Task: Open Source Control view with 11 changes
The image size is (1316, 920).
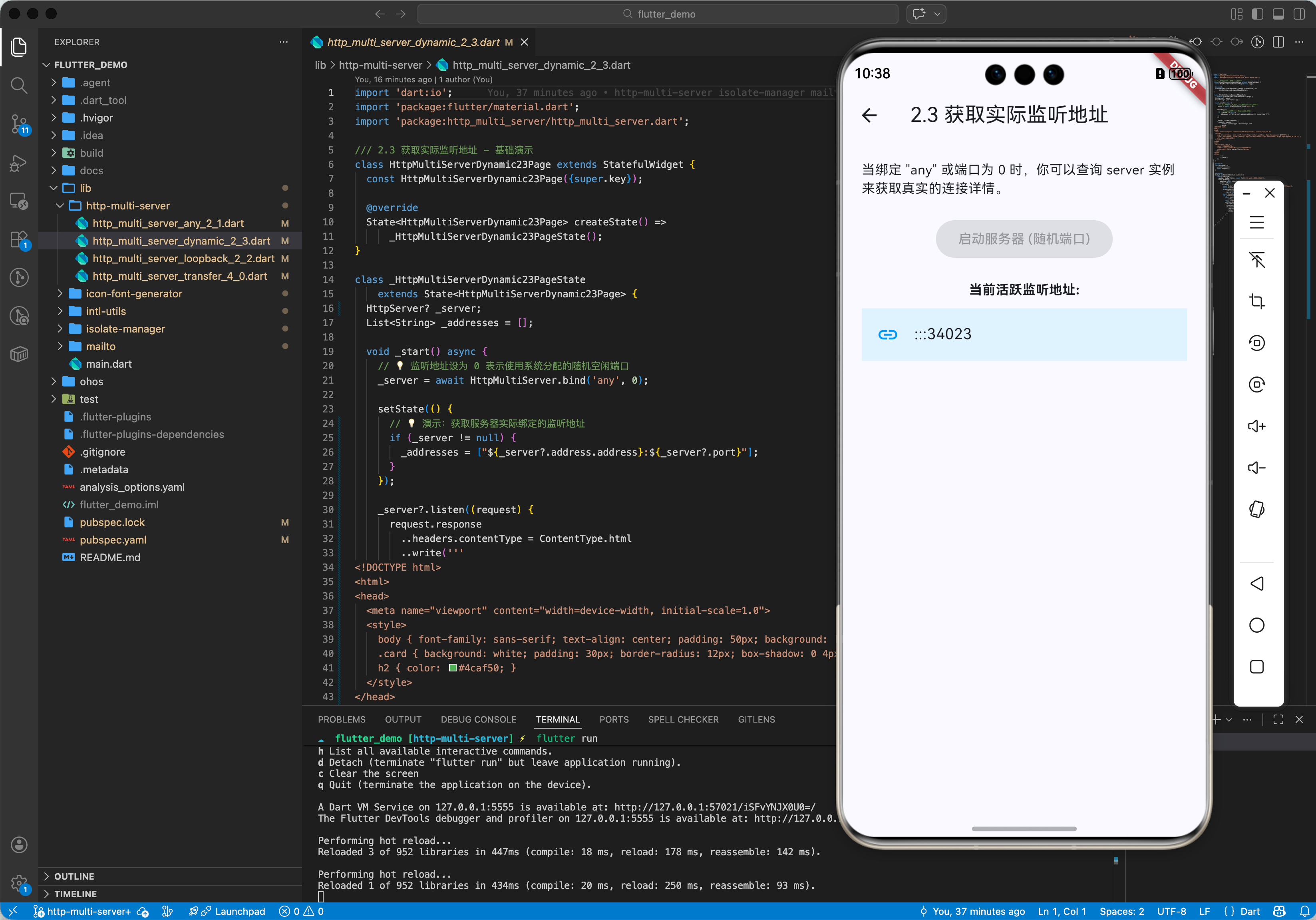Action: (19, 123)
